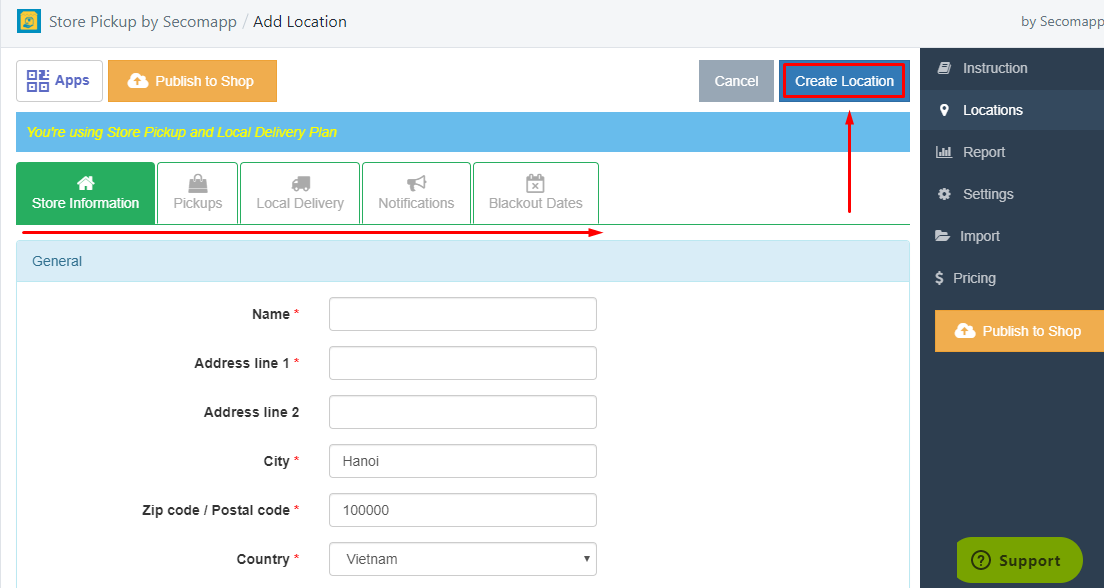Image resolution: width=1104 pixels, height=588 pixels.
Task: Open Settings from the sidebar
Action: pyautogui.click(x=1012, y=194)
